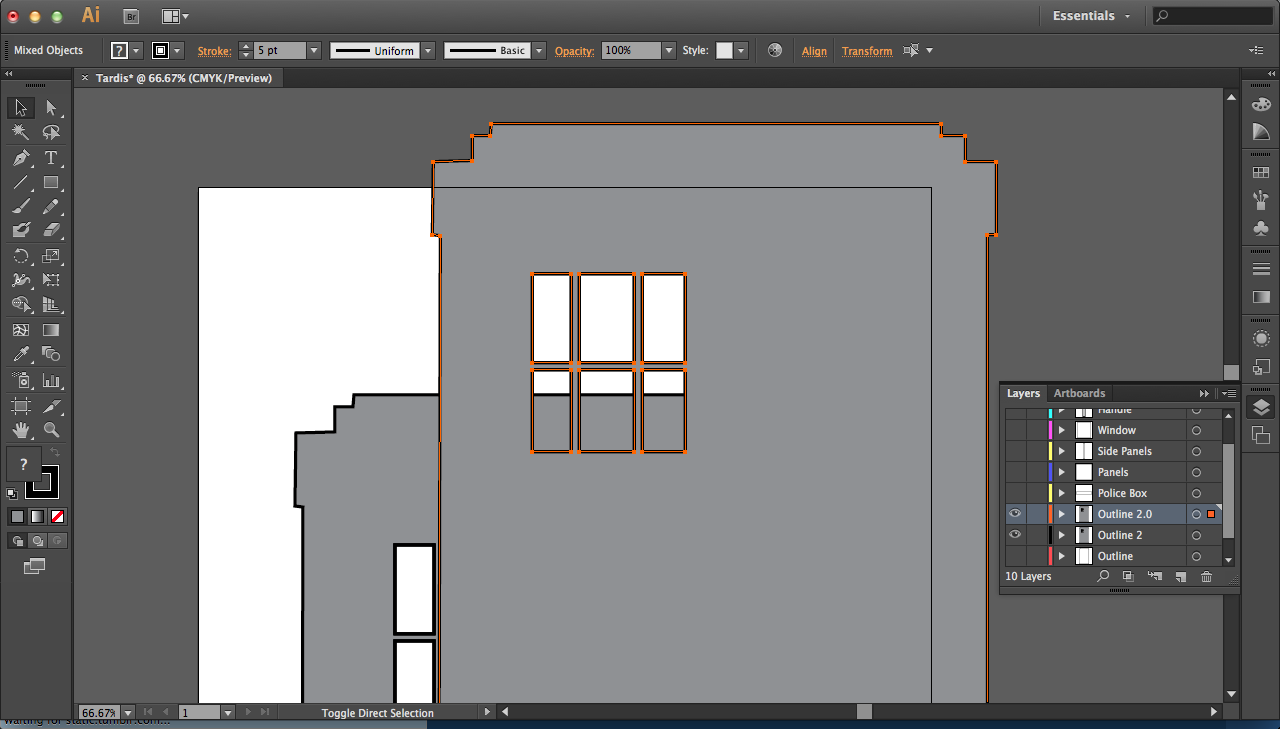Select the Magic Wand tool
The width and height of the screenshot is (1280, 729).
[20, 132]
